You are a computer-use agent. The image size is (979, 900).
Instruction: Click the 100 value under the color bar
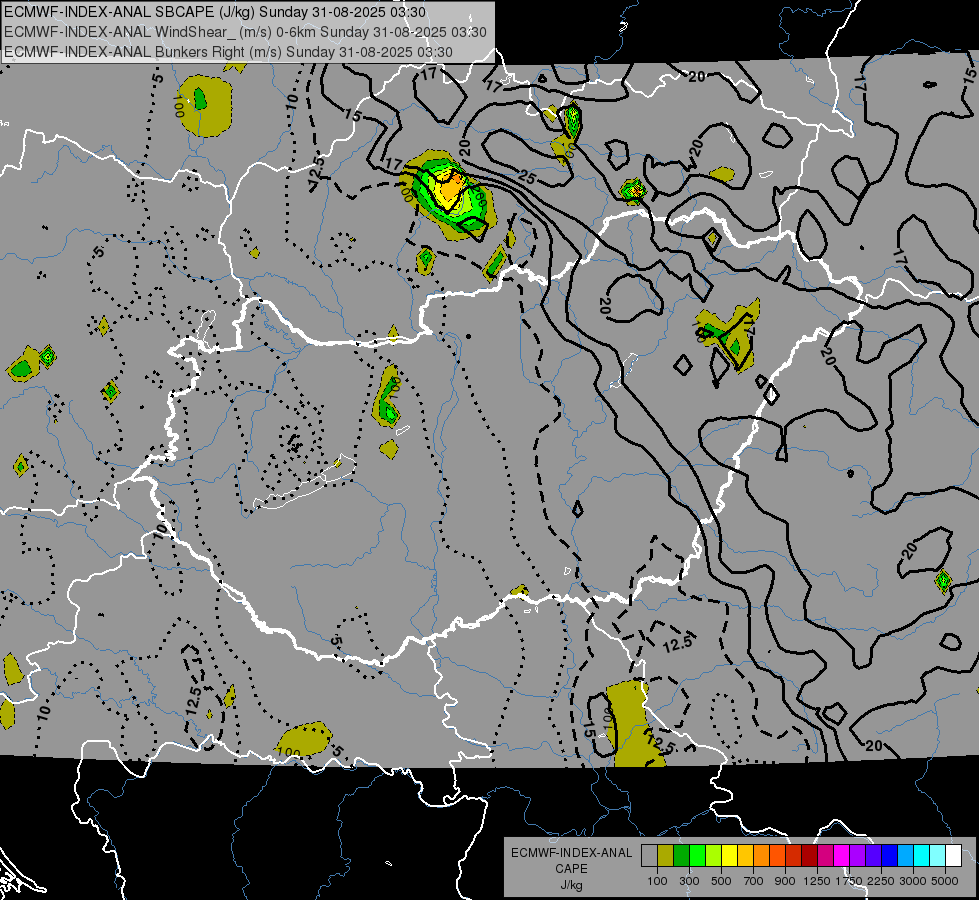coord(657,881)
